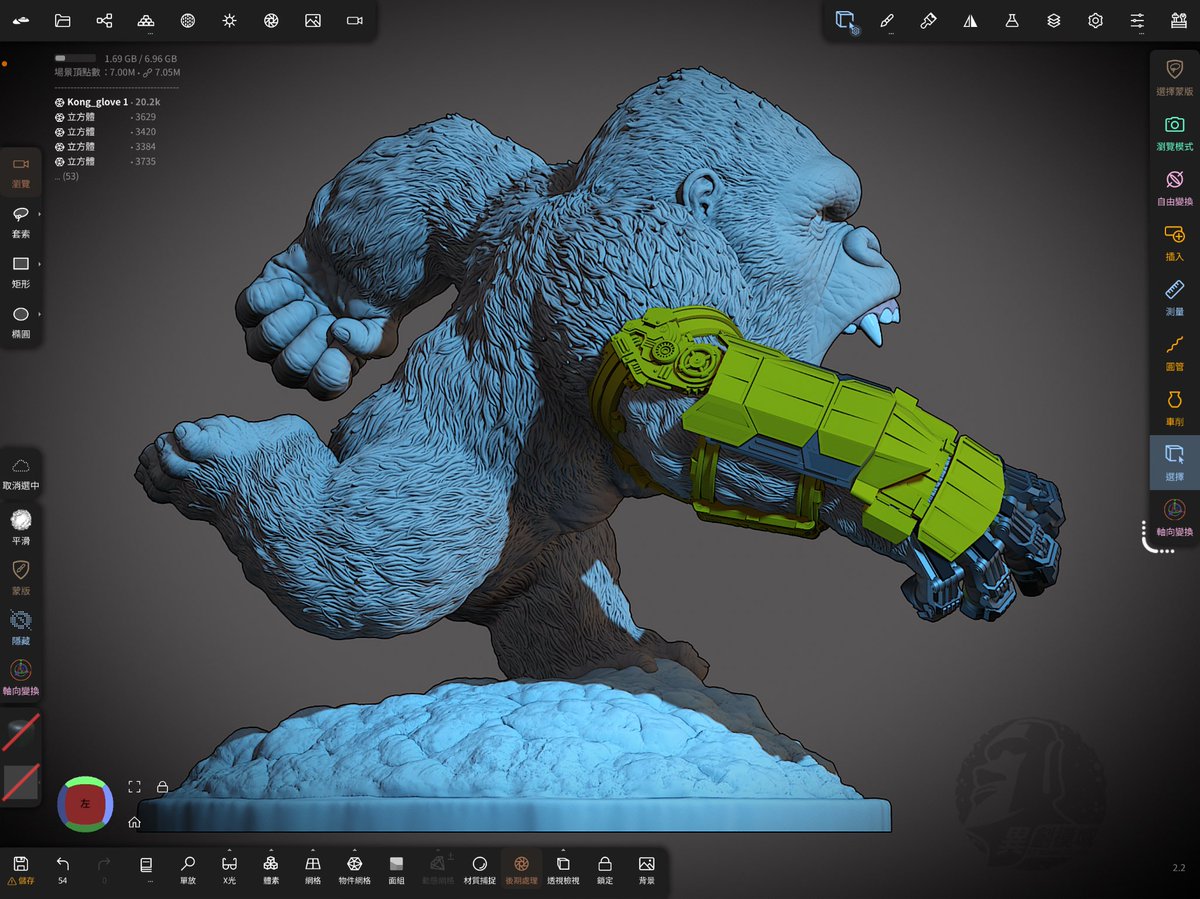Open the topology bricks menu
The width and height of the screenshot is (1200, 899).
146,20
